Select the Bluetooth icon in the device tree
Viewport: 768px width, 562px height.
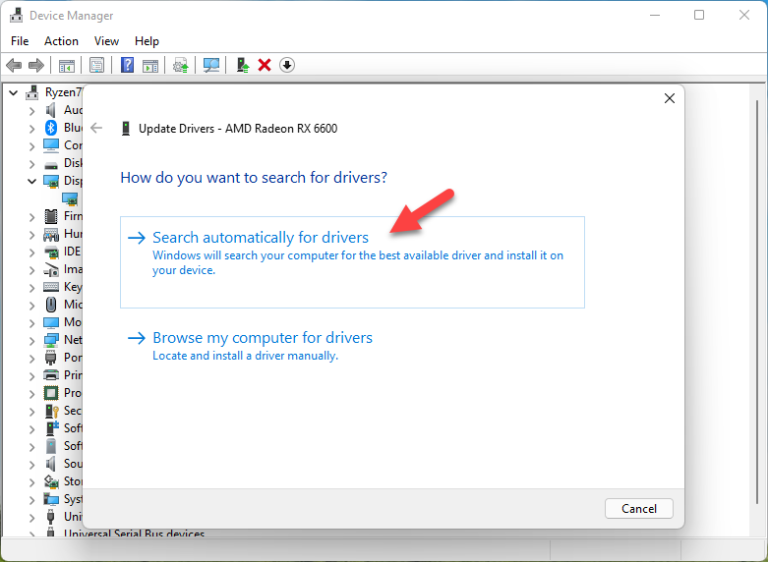tap(51, 128)
